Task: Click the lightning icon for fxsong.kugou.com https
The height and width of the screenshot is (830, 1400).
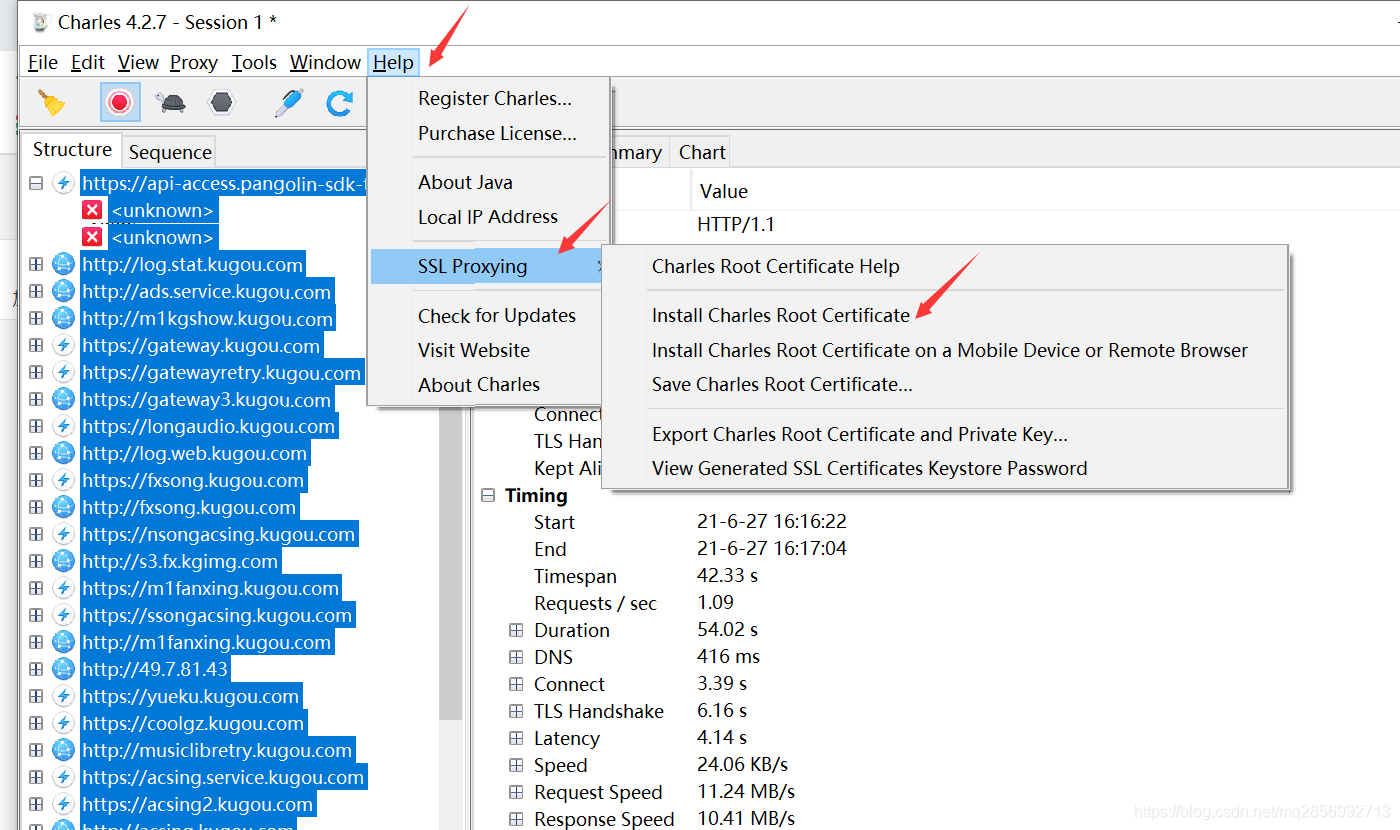Action: pos(63,480)
